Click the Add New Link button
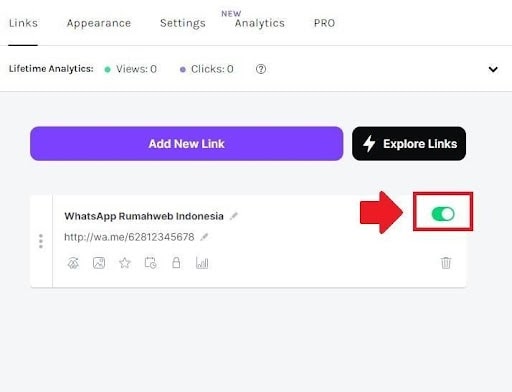Screen dimensions: 512x392 point(187,144)
